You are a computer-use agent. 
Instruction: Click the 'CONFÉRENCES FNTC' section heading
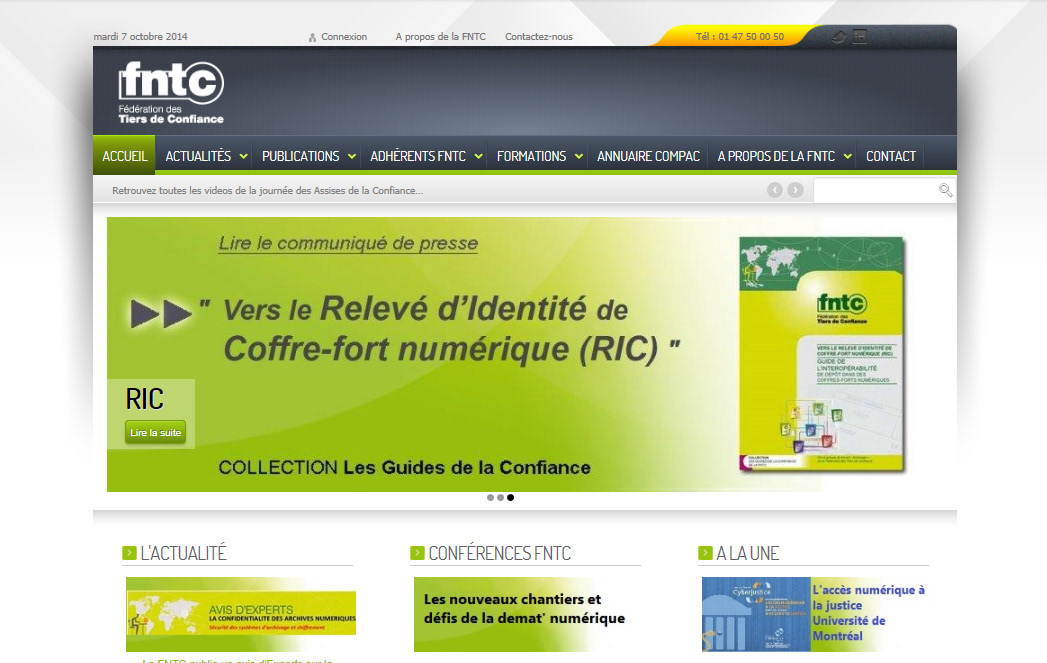pyautogui.click(x=499, y=553)
